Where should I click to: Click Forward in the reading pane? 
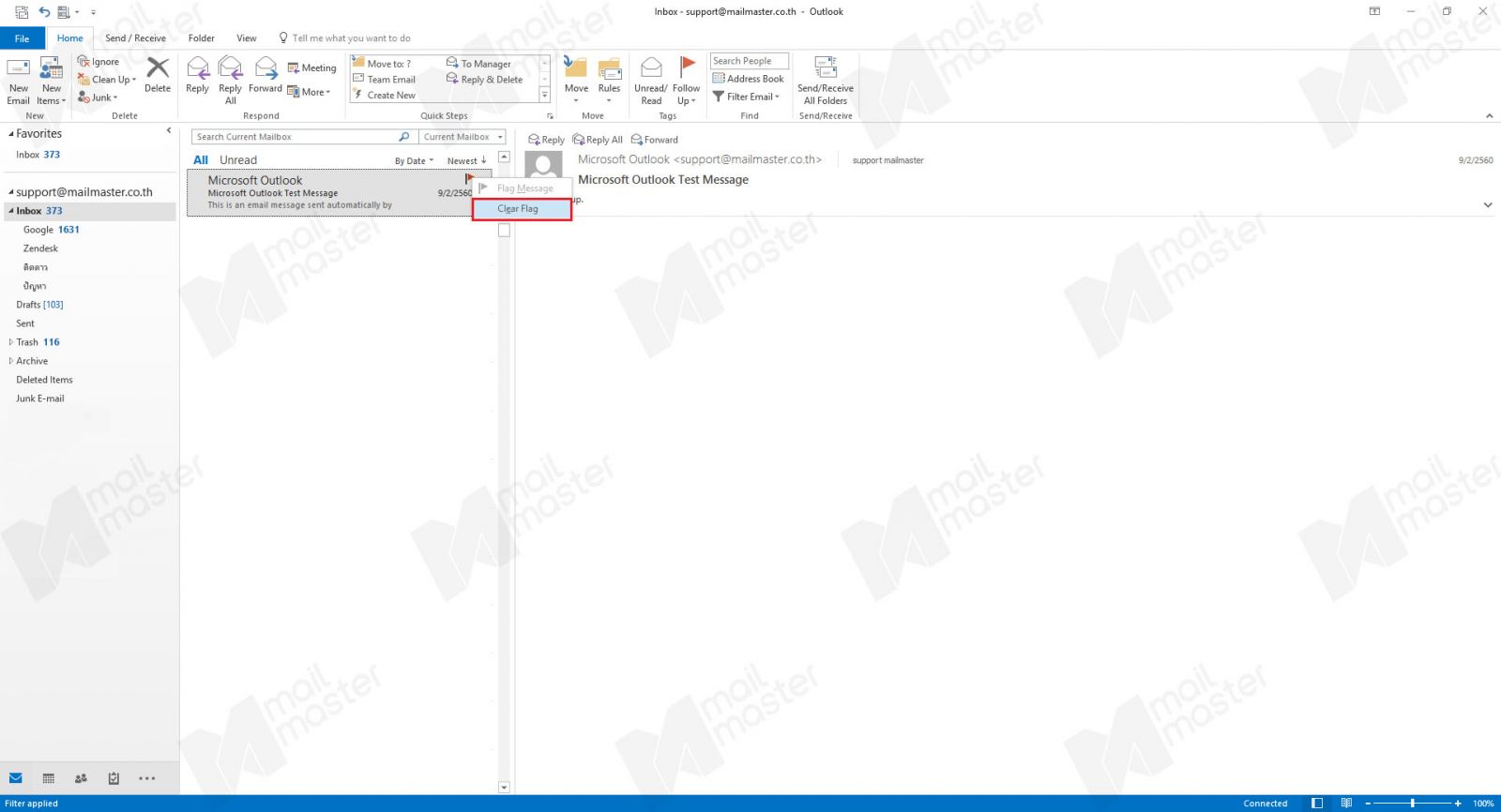pos(654,140)
